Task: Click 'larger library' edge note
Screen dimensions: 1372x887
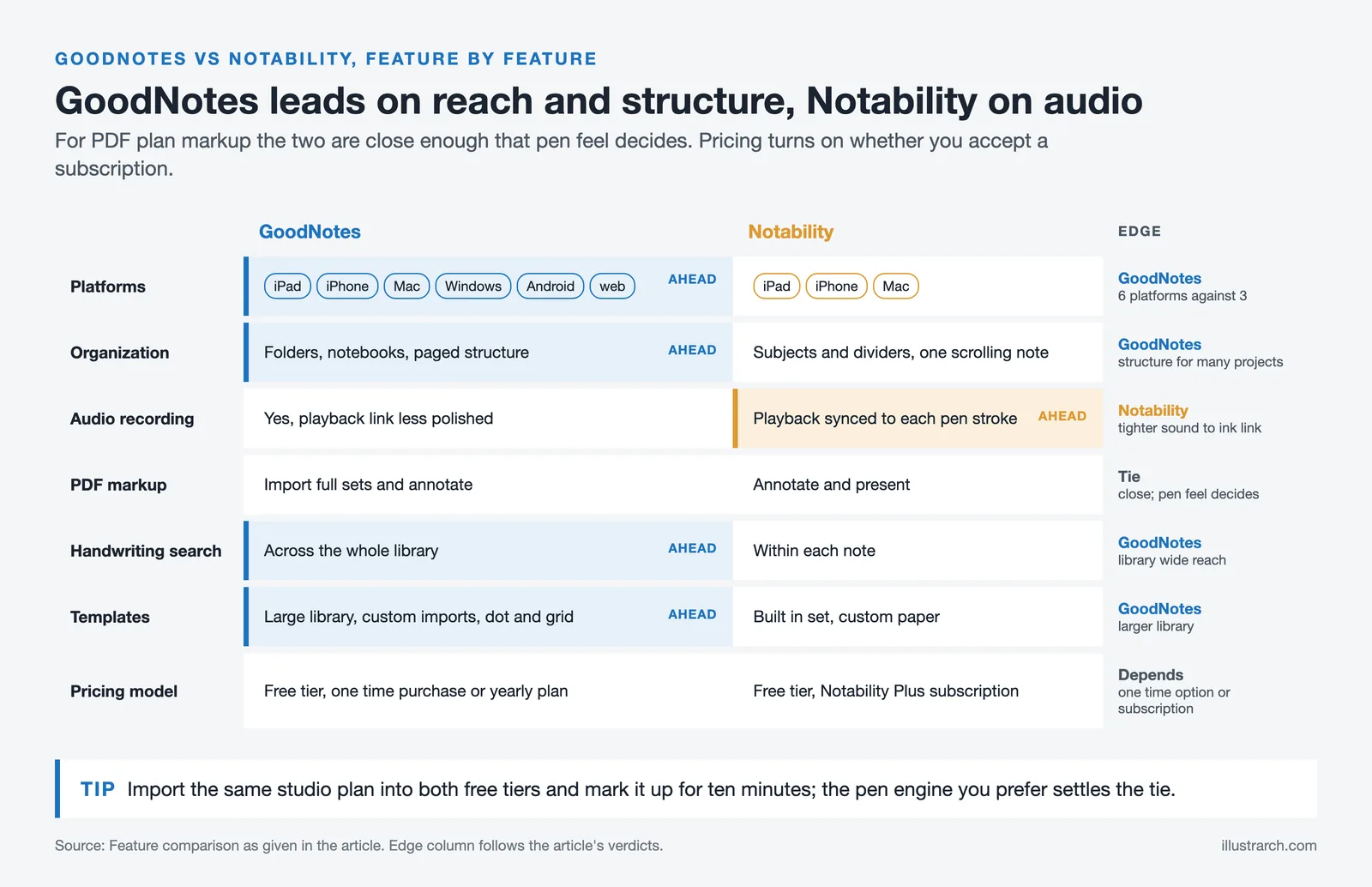Action: tap(1156, 626)
